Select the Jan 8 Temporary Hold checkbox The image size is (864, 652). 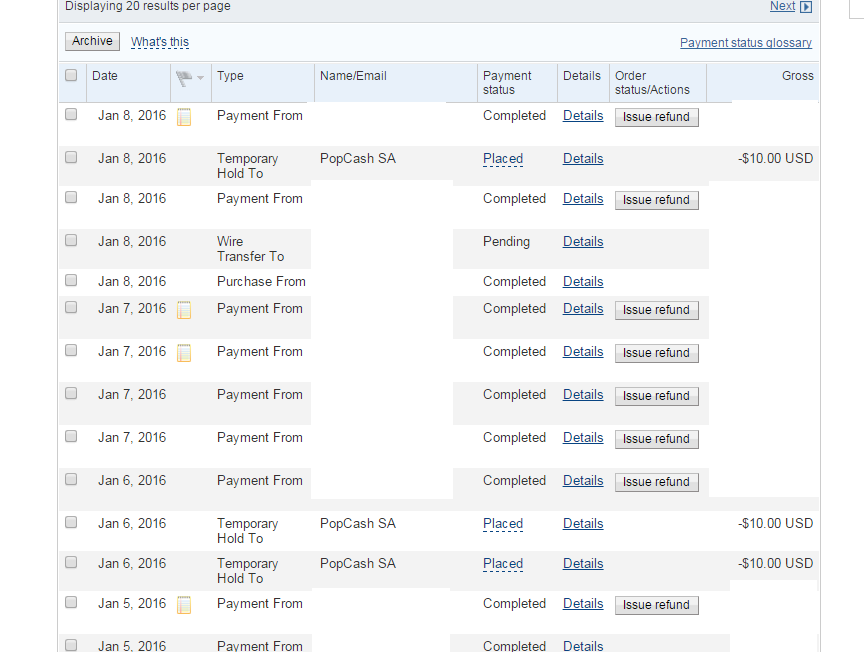coord(71,158)
